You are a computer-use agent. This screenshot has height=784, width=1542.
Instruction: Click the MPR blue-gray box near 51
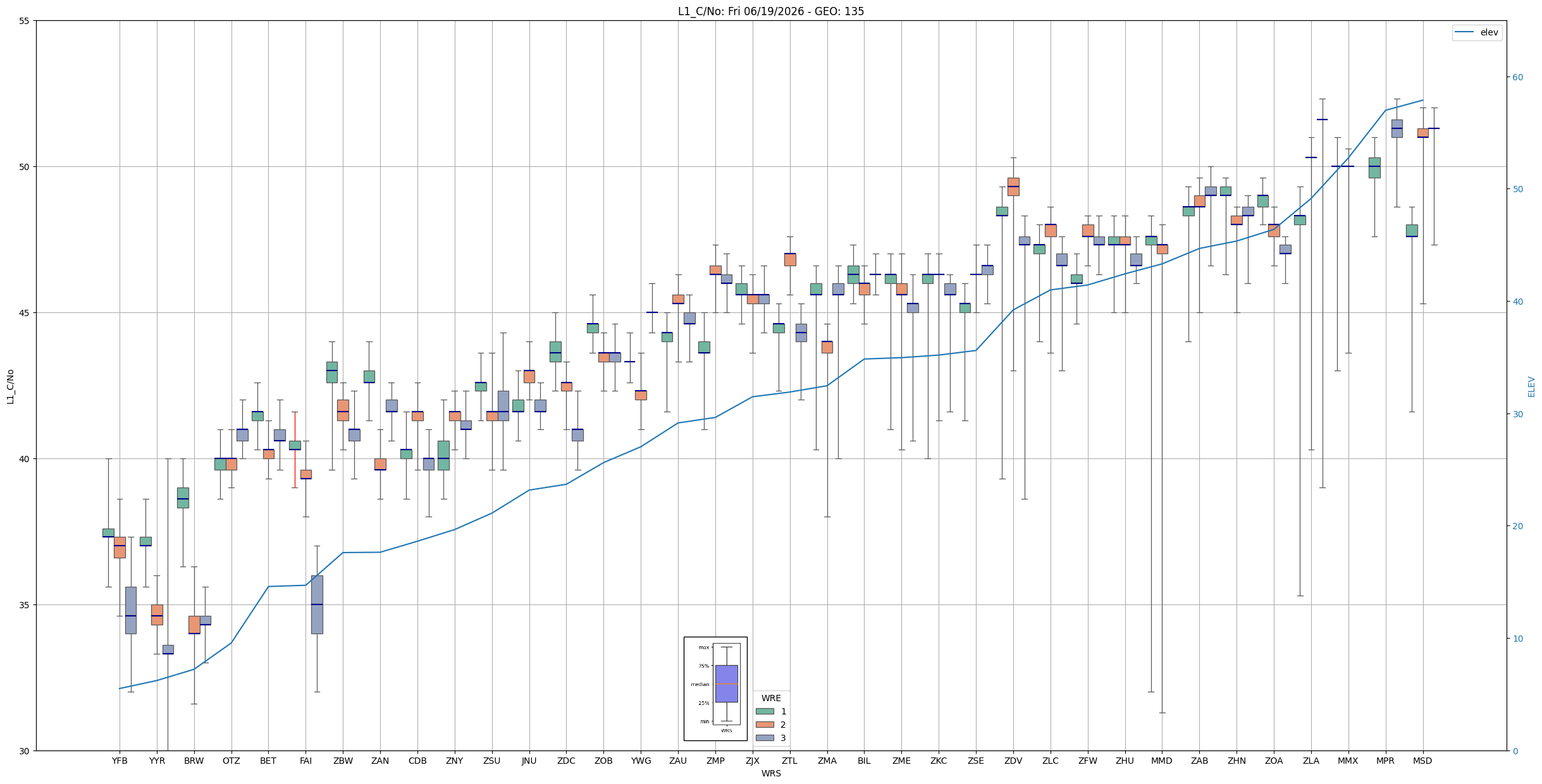tap(1397, 128)
